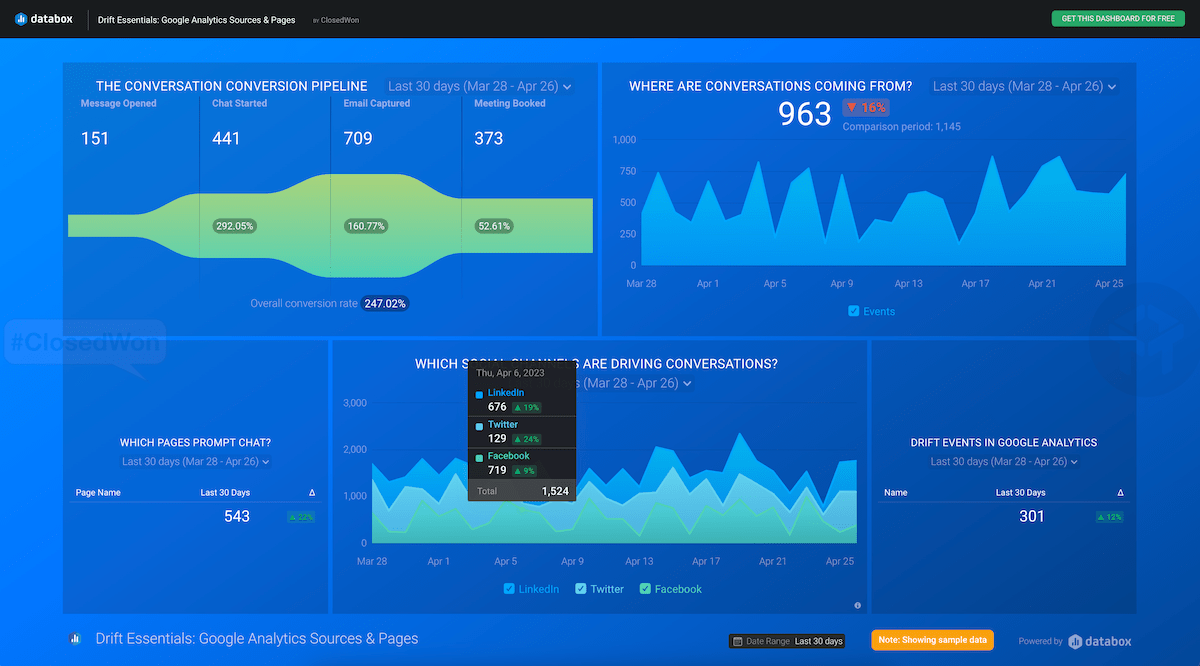Viewport: 1200px width, 666px height.
Task: Open the date range dropdown for Which Pages Prompt Chat
Action: (x=196, y=462)
